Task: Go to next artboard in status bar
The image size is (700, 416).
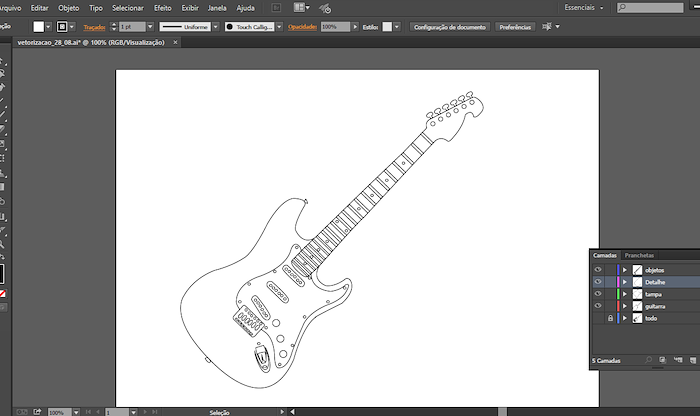Action: click(x=145, y=412)
